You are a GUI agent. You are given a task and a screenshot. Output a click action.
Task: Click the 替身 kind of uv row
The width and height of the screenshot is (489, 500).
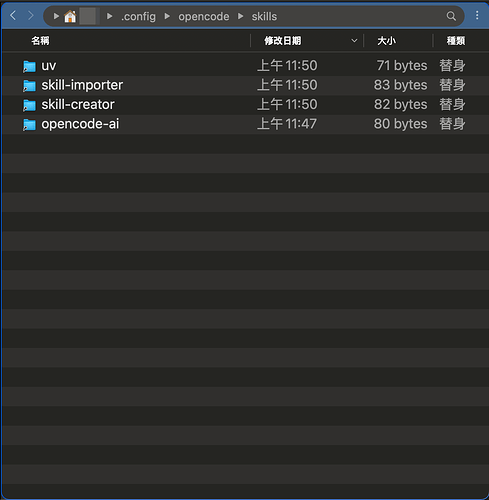pos(452,66)
